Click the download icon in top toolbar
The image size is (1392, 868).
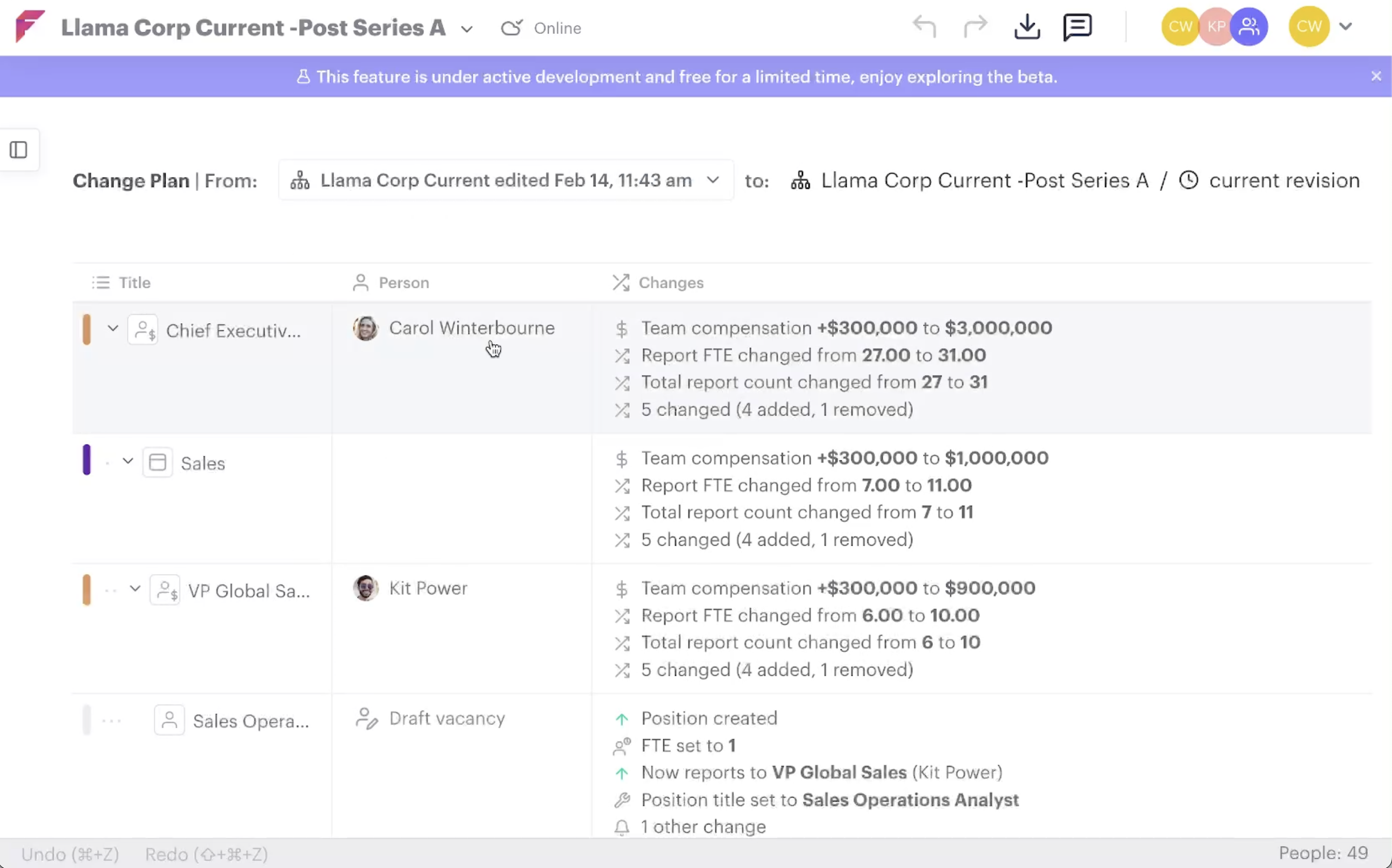pos(1026,27)
